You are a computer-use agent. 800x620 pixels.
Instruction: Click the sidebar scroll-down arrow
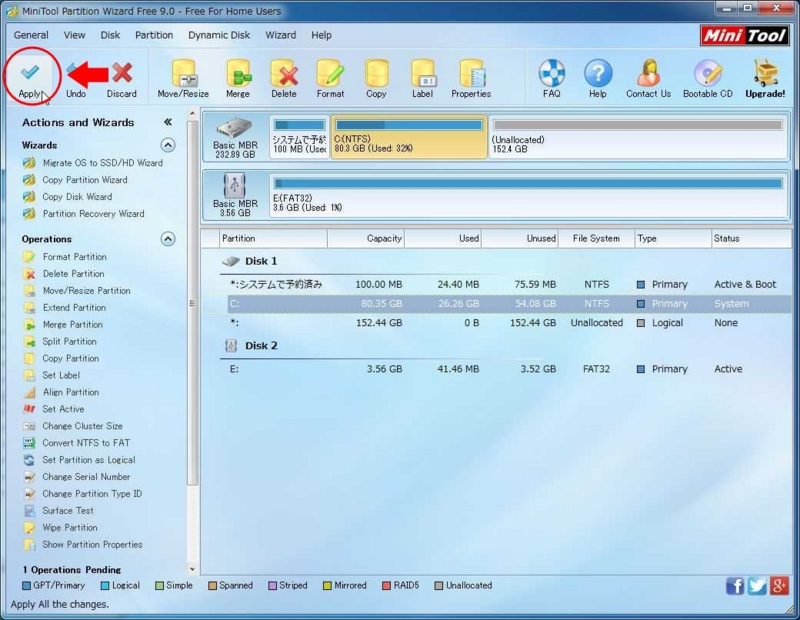point(192,568)
